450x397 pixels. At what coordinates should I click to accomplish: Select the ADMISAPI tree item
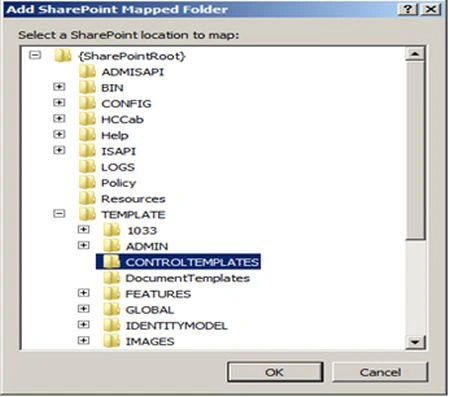(133, 72)
